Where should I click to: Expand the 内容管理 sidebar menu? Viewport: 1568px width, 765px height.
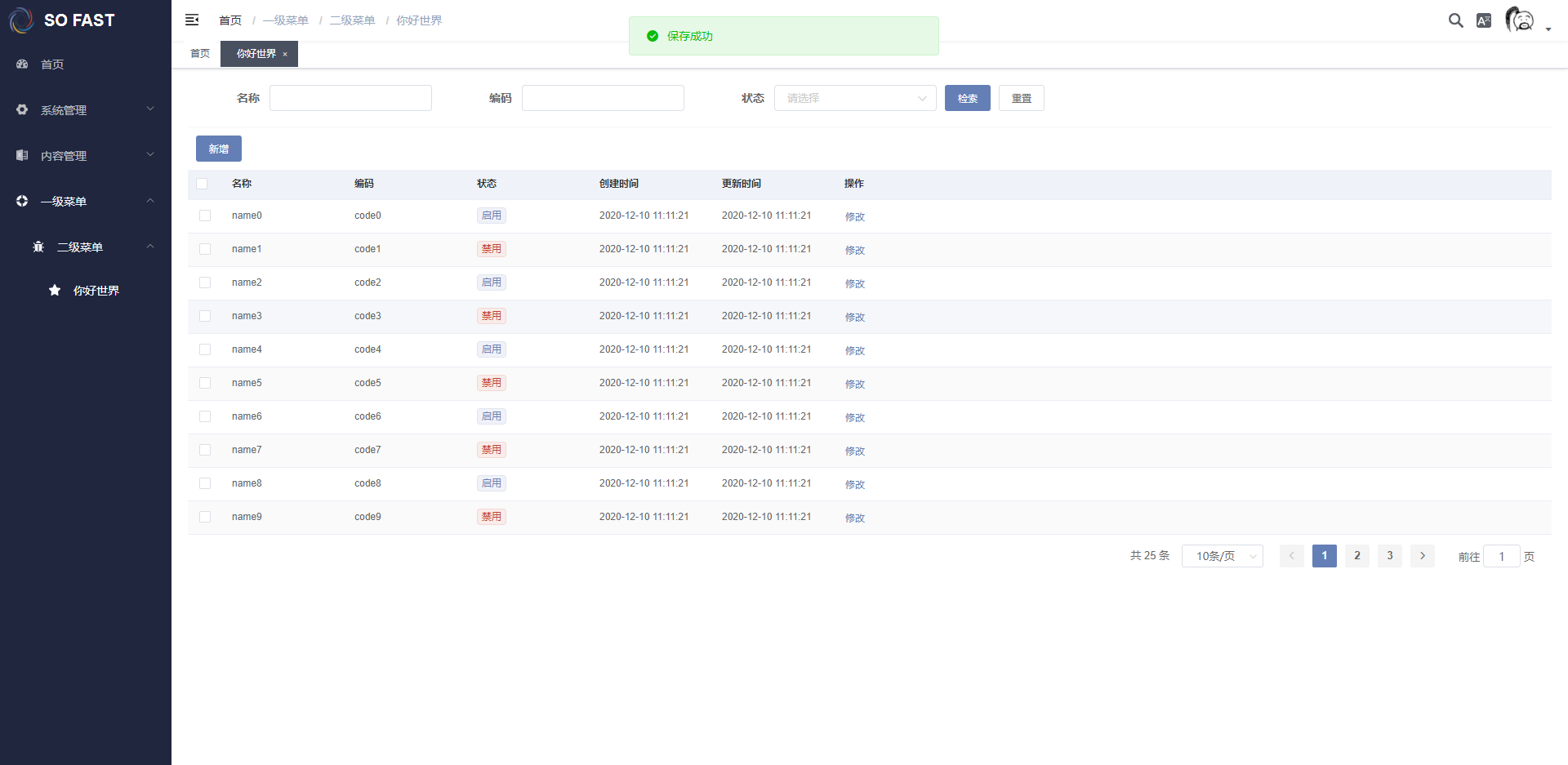click(x=86, y=155)
